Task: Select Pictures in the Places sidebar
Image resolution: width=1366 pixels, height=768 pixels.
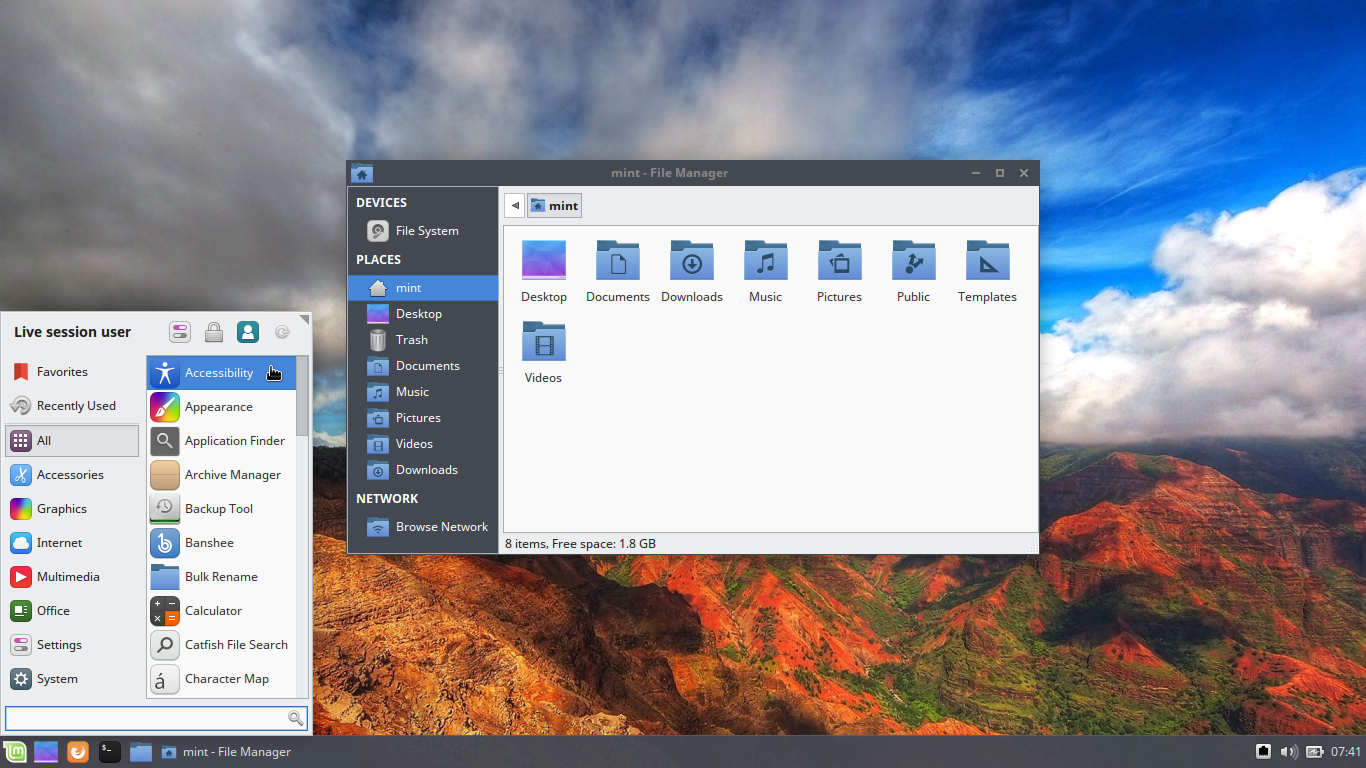Action: [x=423, y=418]
